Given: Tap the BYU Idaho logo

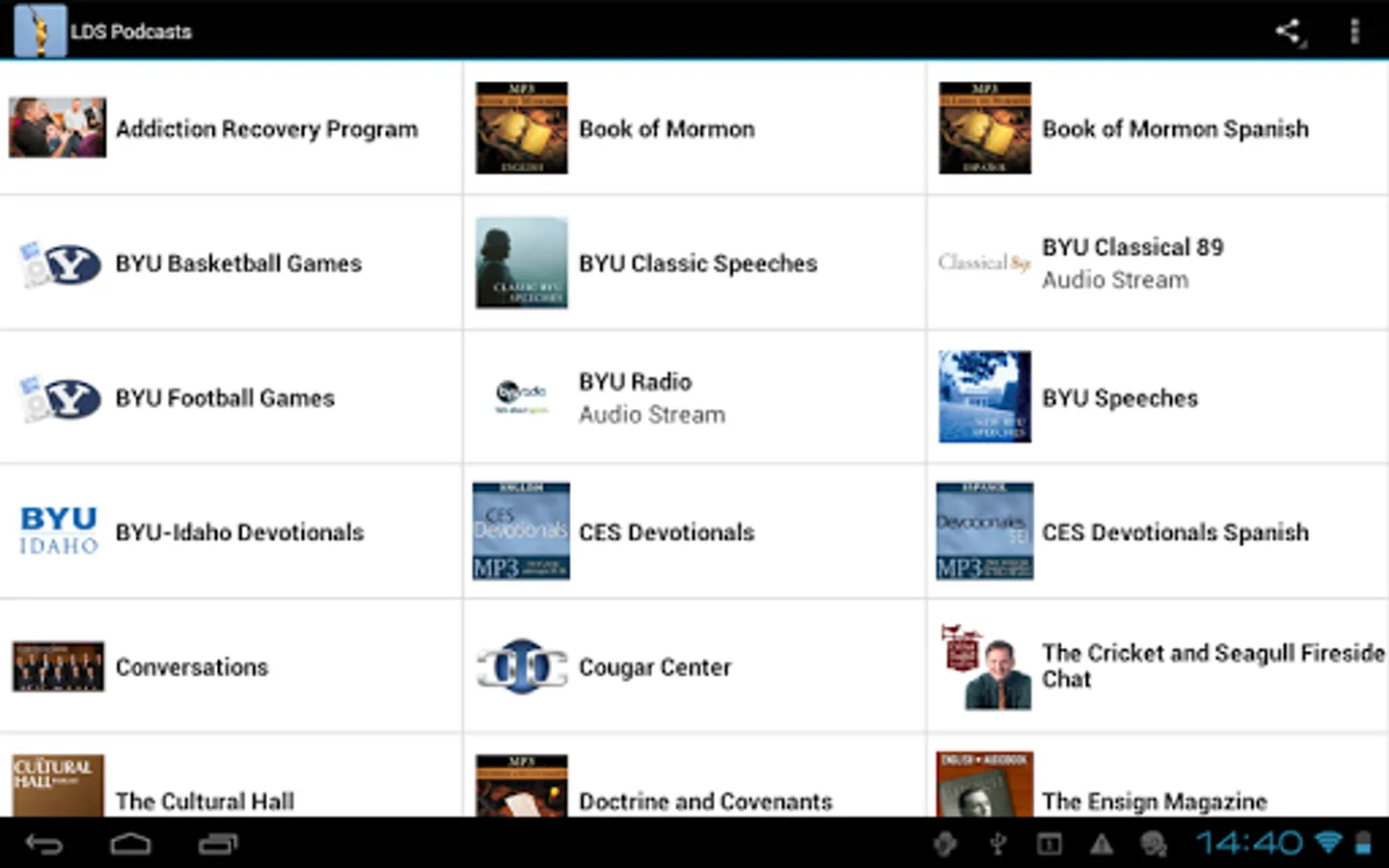Looking at the screenshot, I should 59,531.
